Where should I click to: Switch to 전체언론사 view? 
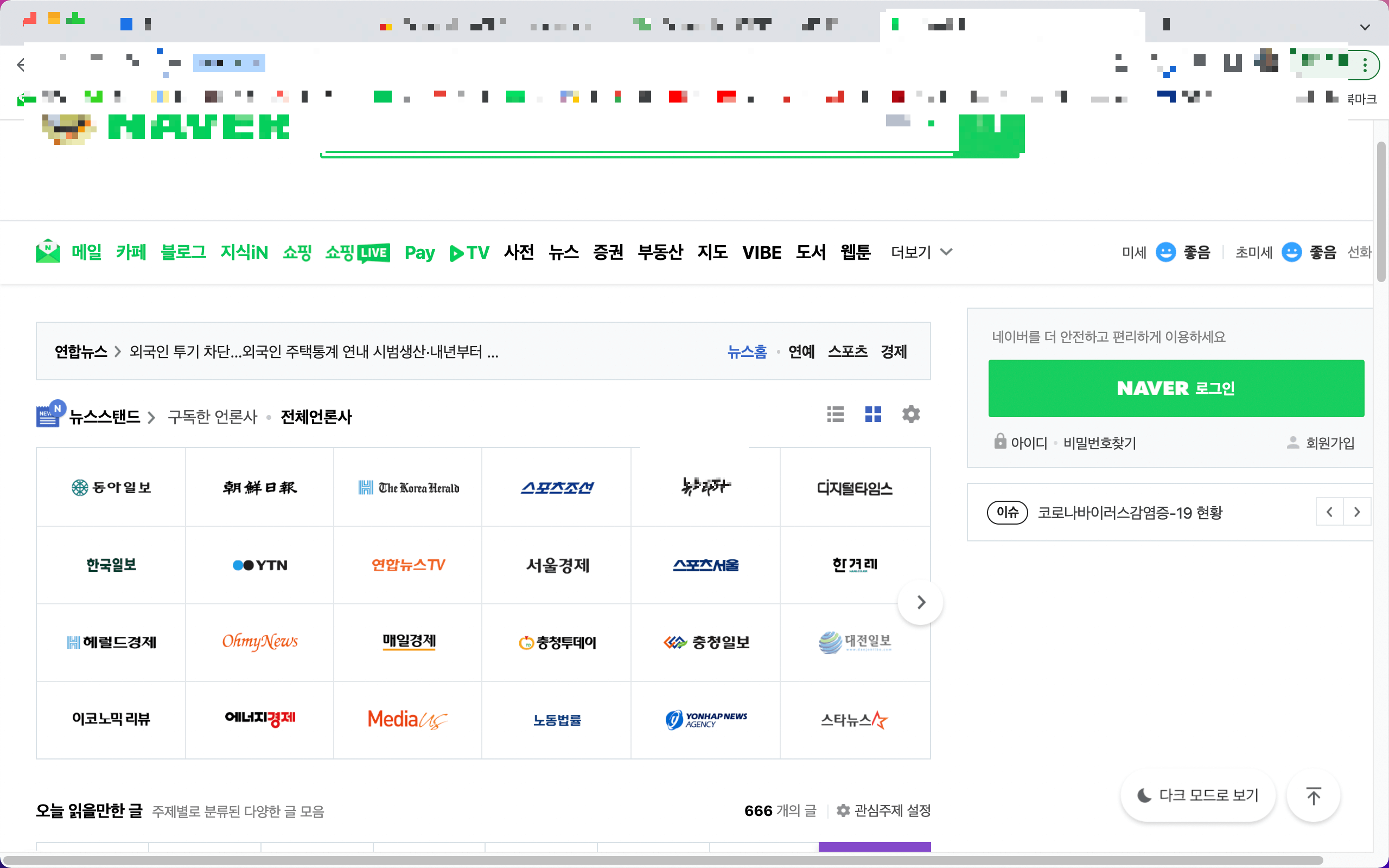pos(316,417)
